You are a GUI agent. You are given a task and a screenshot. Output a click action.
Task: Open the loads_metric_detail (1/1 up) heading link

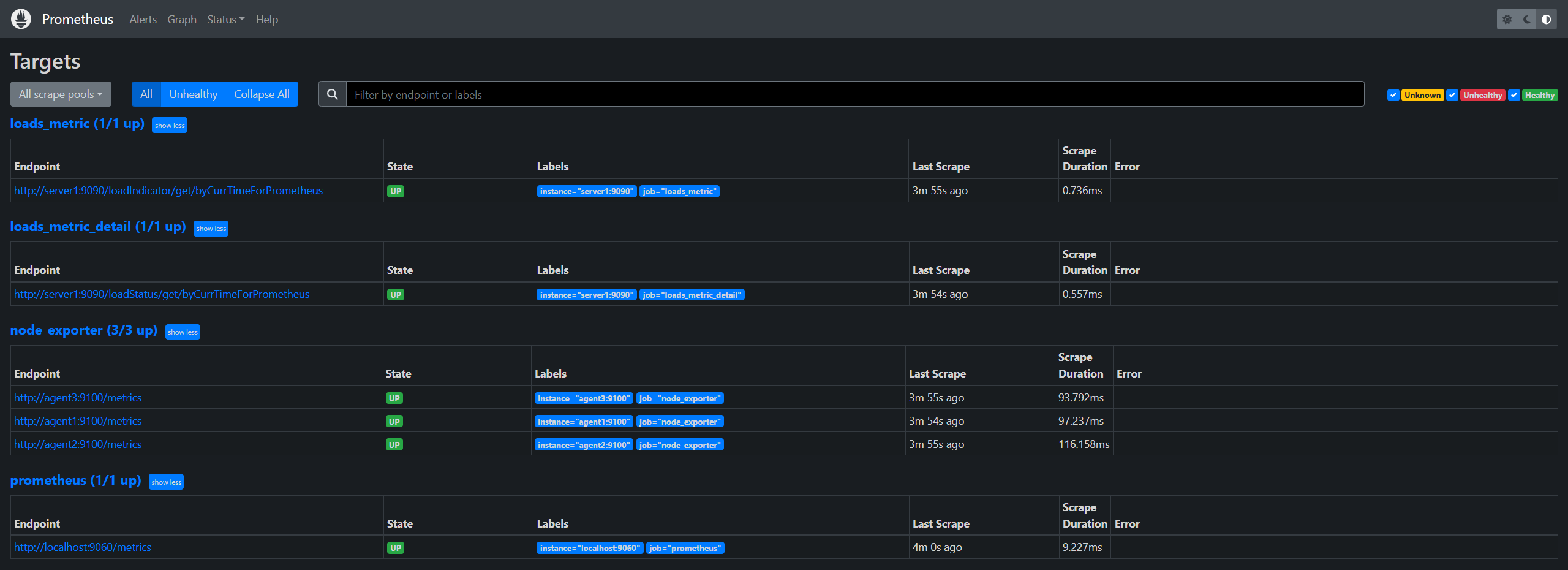click(x=98, y=227)
